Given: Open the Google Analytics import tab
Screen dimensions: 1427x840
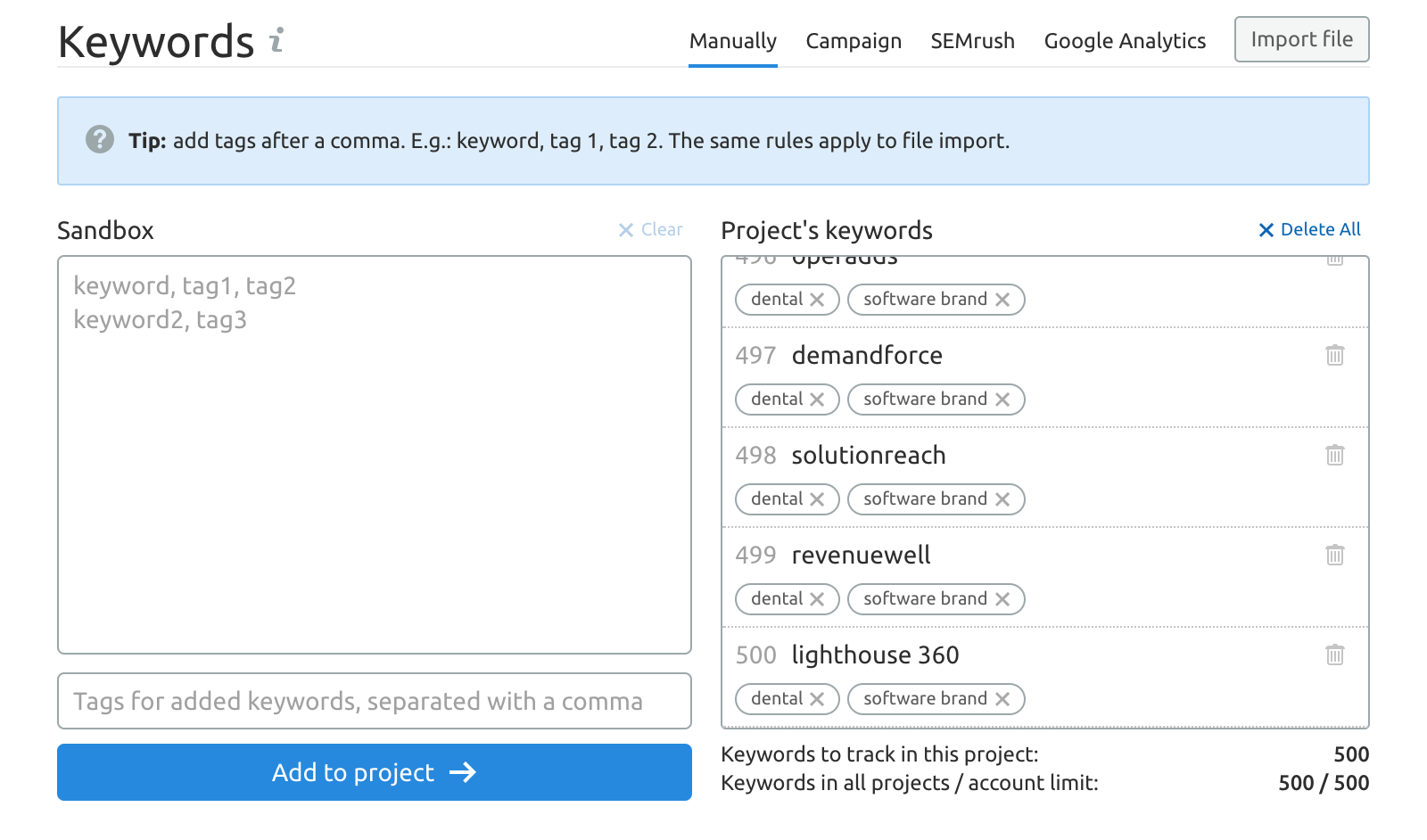Looking at the screenshot, I should coord(1125,41).
